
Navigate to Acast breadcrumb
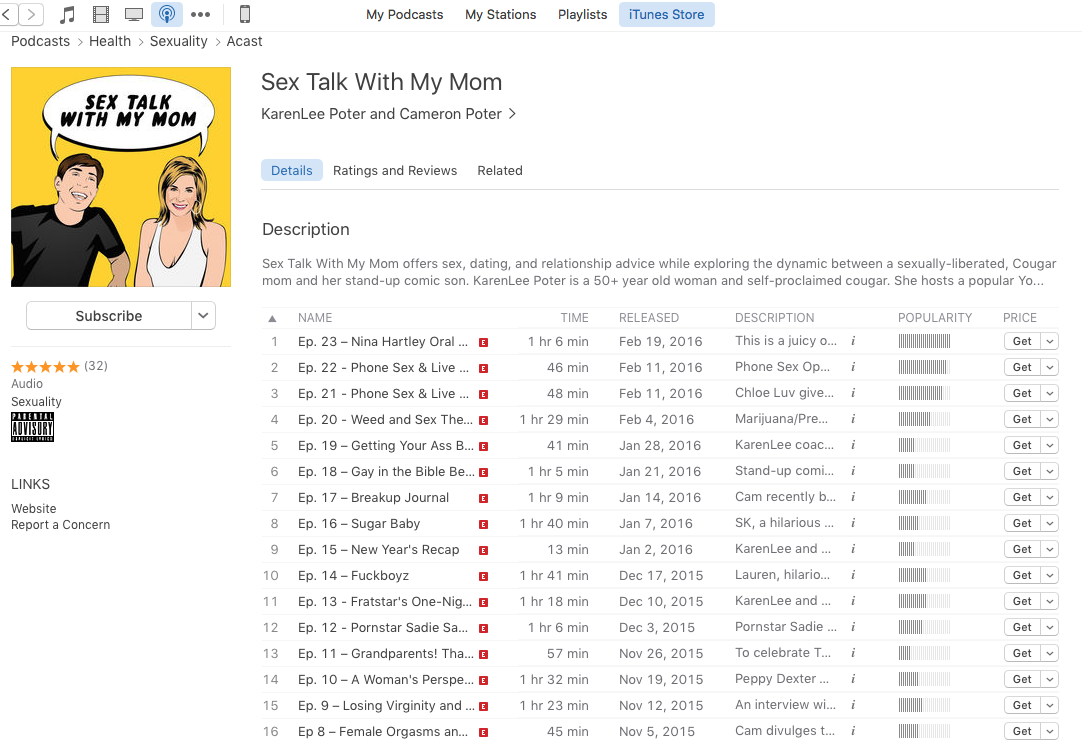(x=244, y=41)
